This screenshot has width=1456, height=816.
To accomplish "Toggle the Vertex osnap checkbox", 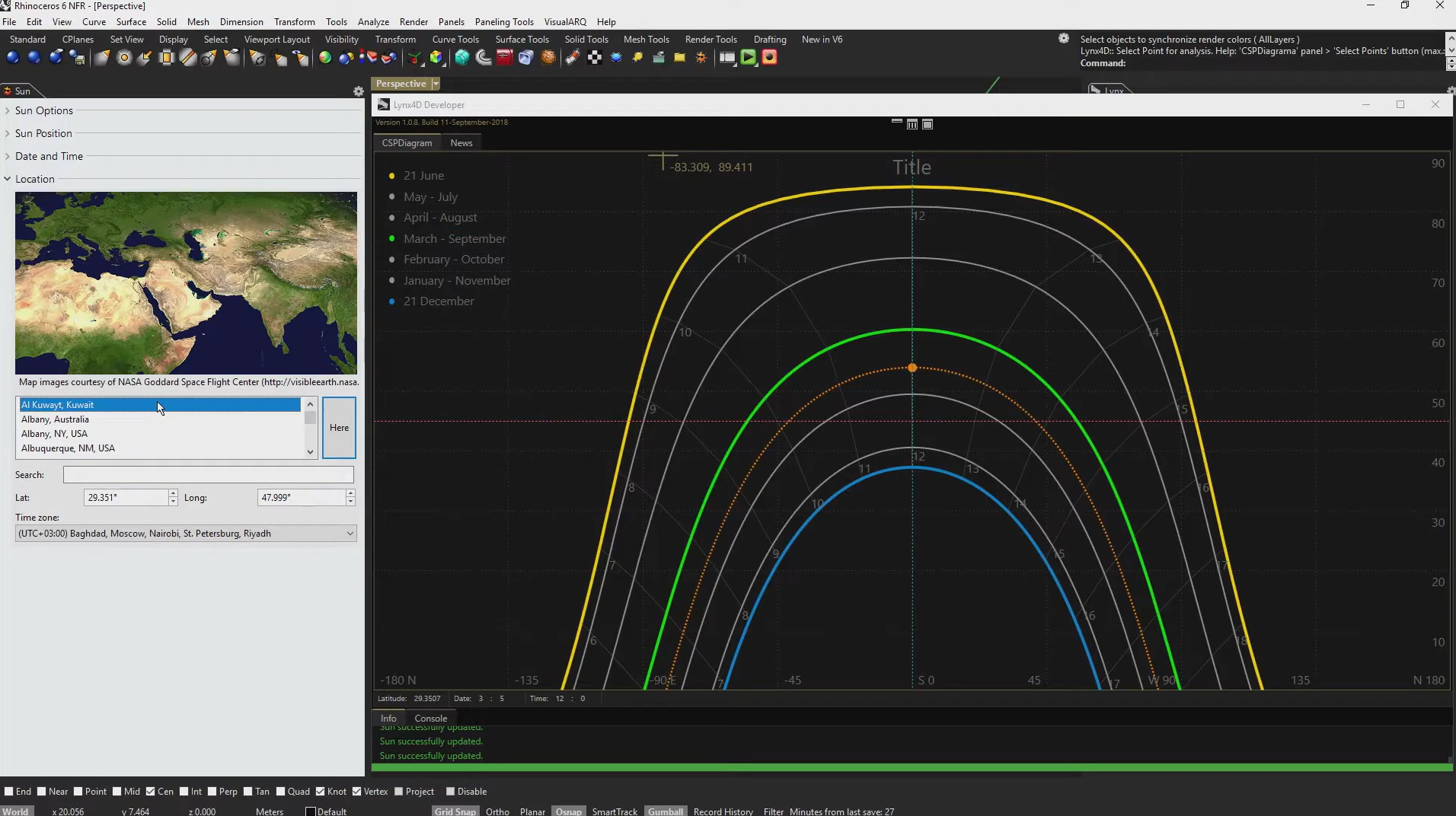I will click(x=357, y=792).
